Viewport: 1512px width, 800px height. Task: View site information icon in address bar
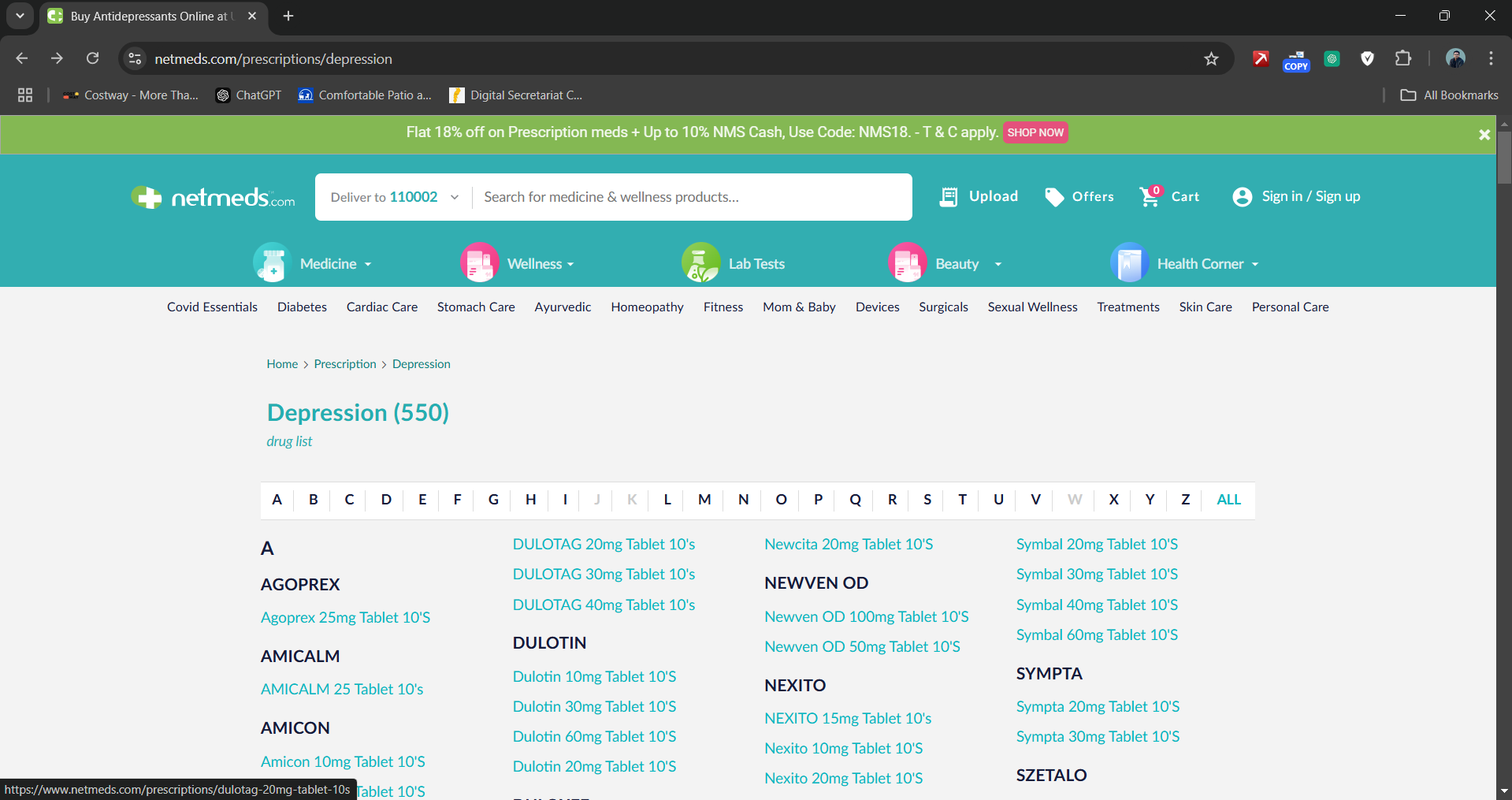point(135,59)
